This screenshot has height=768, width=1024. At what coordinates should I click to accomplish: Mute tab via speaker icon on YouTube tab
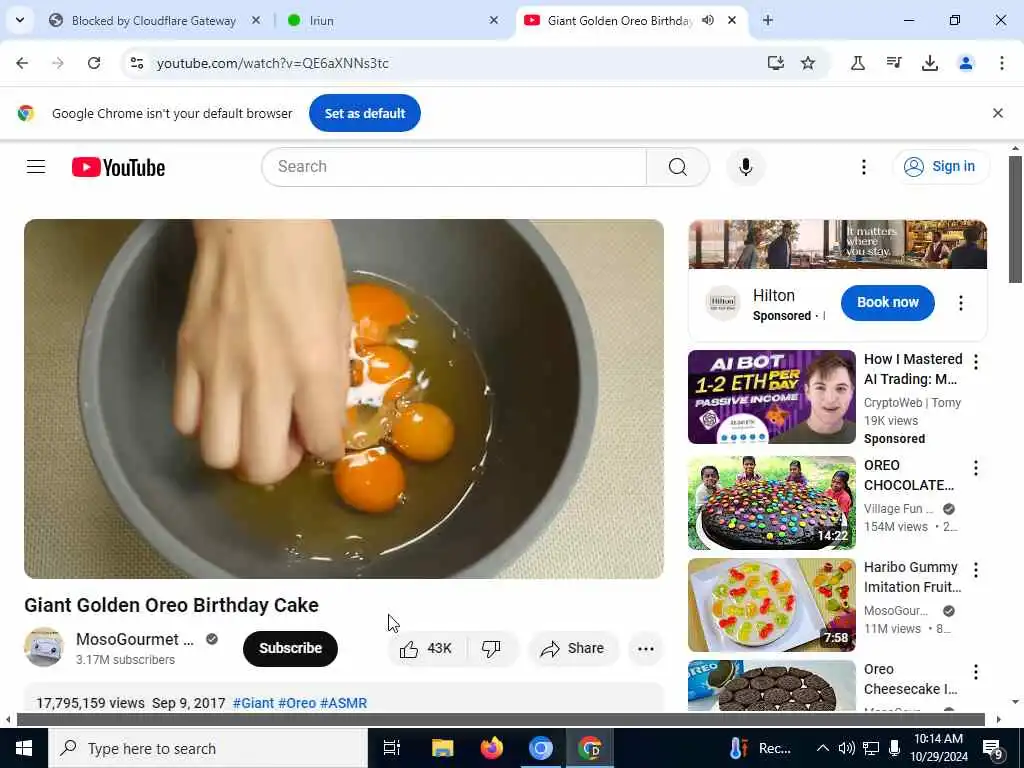click(708, 20)
